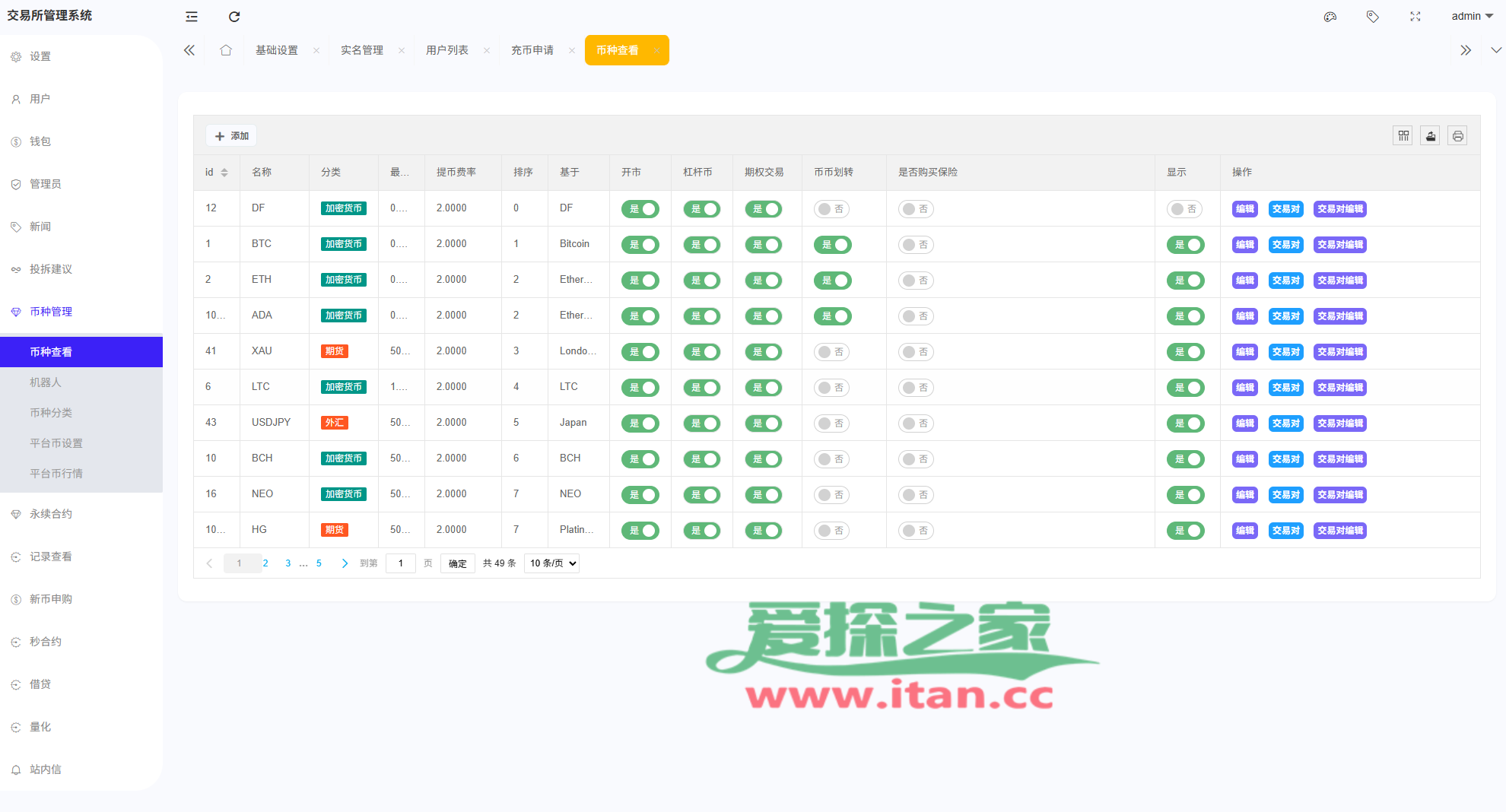
Task: Click 交易对编辑 button for ETH row
Action: coord(1339,281)
